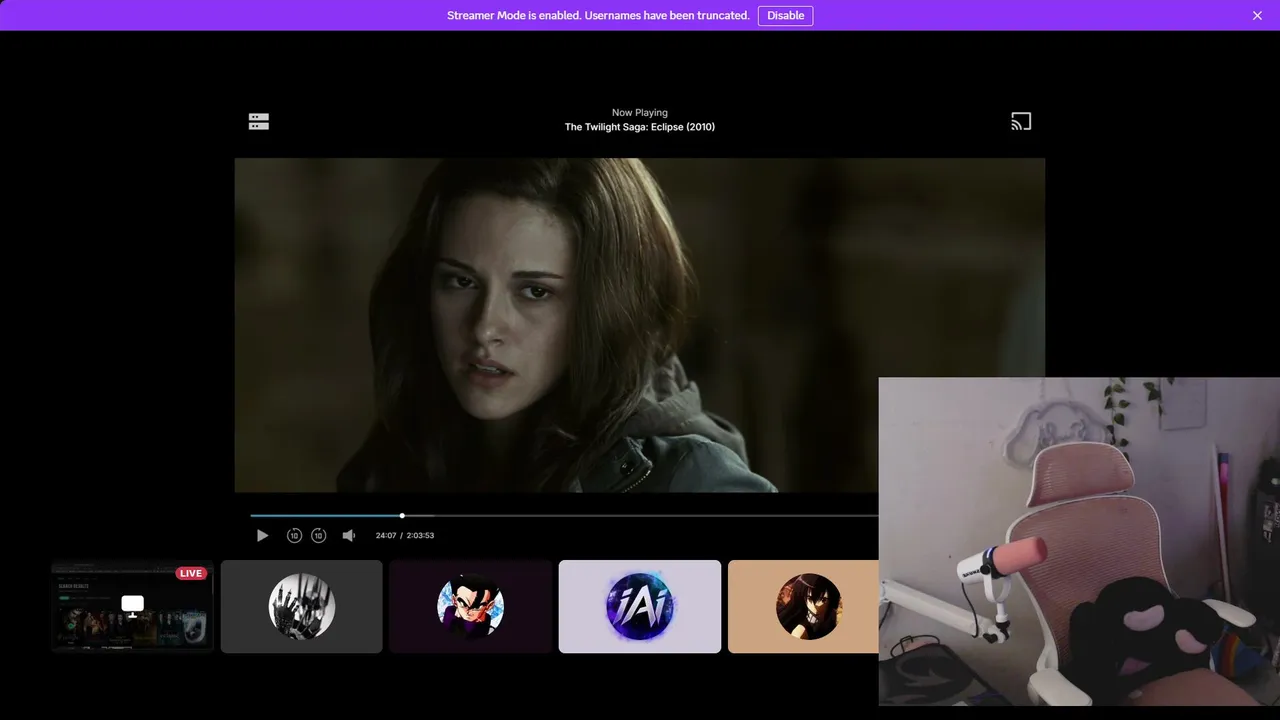
Task: Click the "Streamer Mode is enabled" message text
Action: coord(598,15)
